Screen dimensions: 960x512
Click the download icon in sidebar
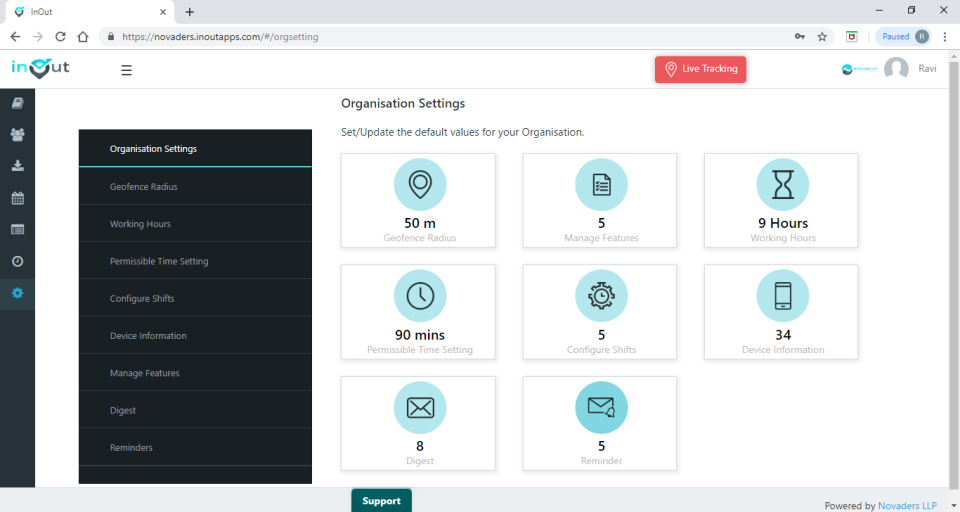[18, 166]
